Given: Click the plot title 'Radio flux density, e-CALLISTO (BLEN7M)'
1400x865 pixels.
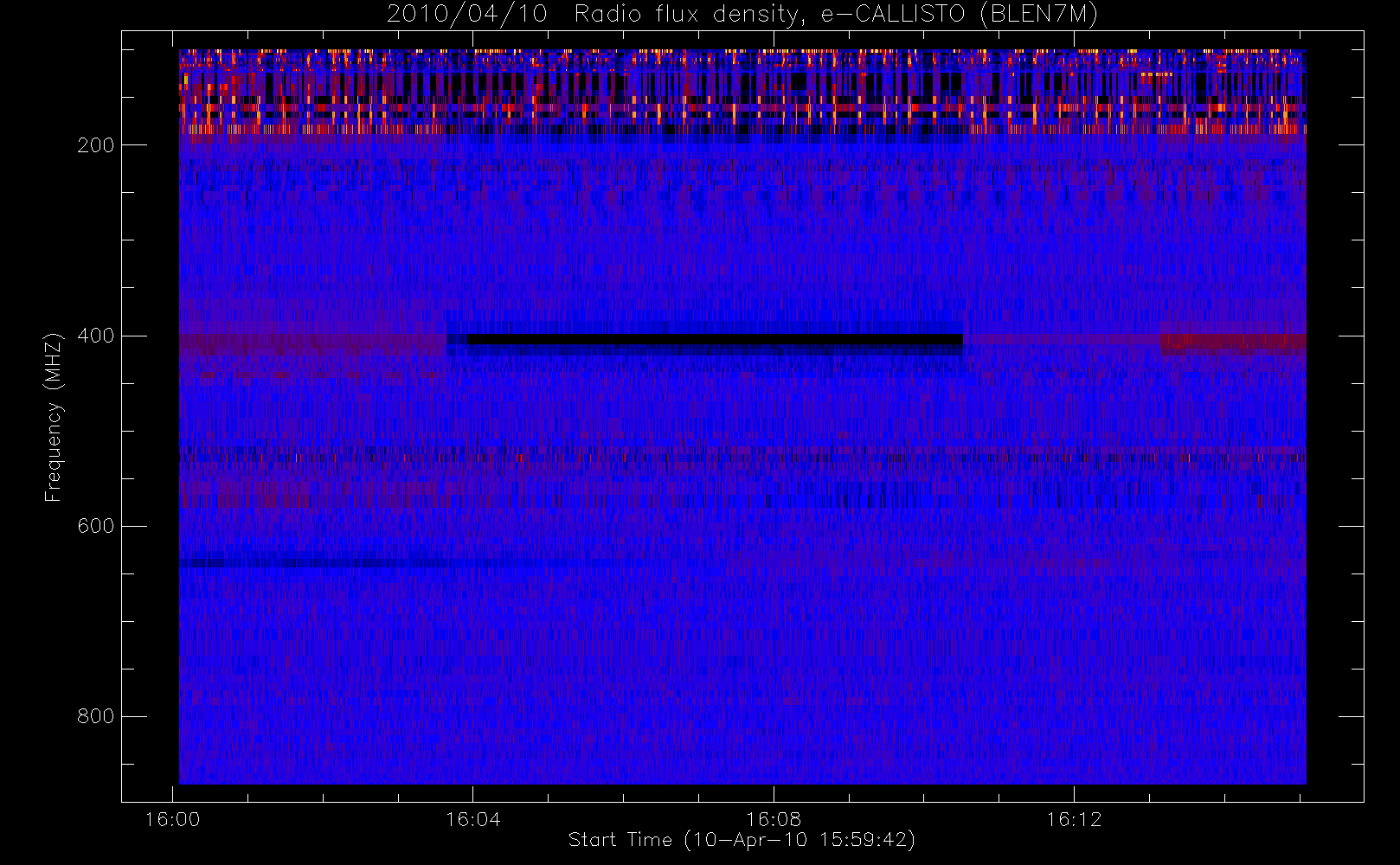Looking at the screenshot, I should point(836,15).
